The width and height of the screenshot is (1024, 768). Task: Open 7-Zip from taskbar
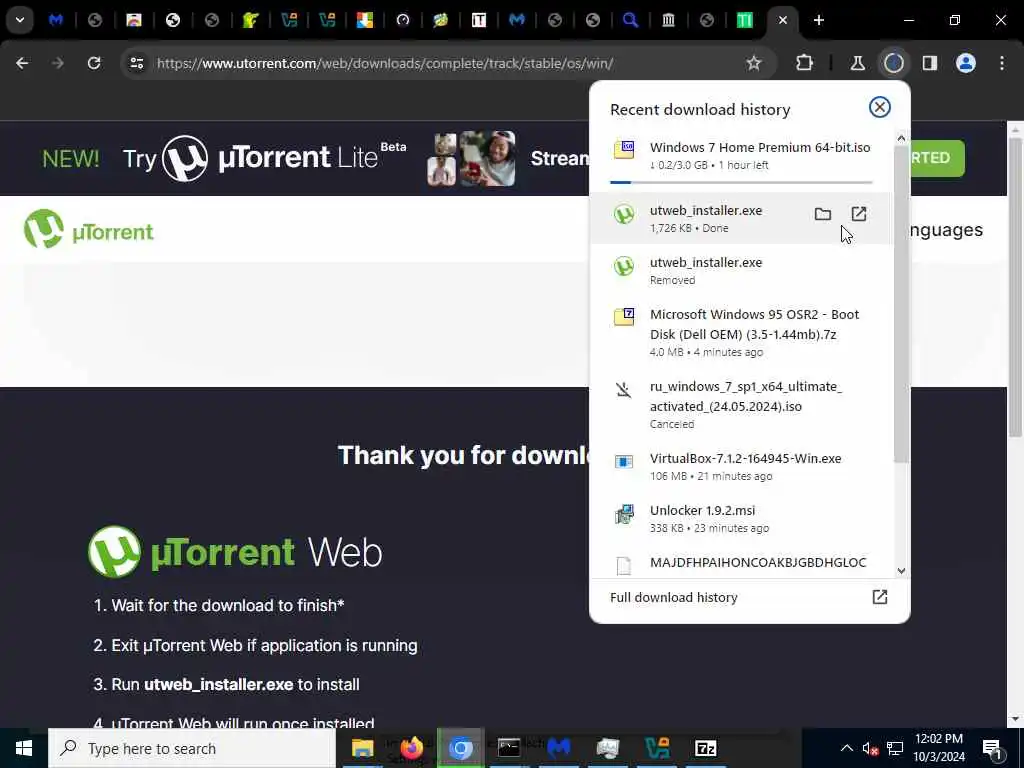pos(705,748)
